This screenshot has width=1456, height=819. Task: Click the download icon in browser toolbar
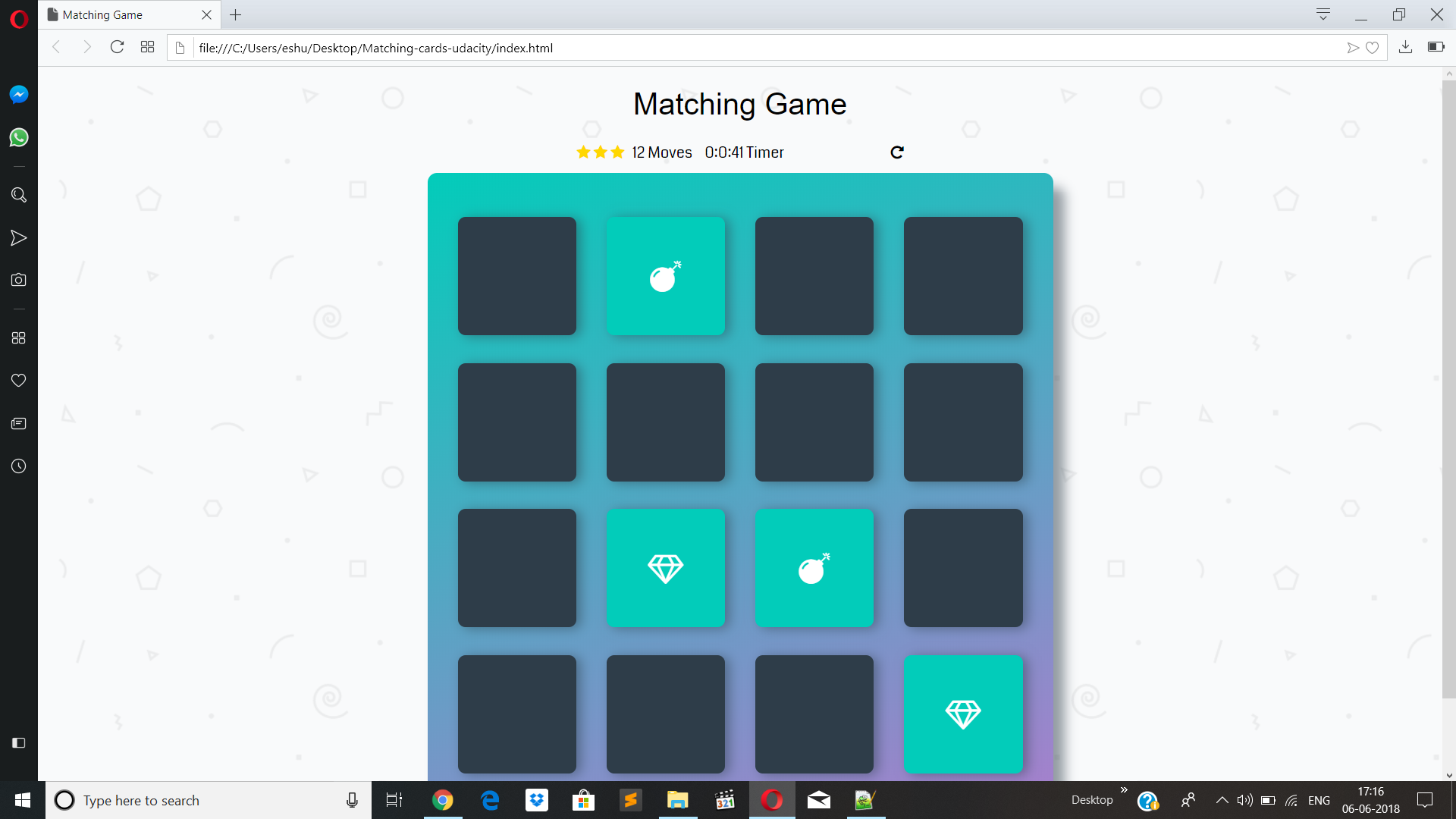coord(1406,47)
